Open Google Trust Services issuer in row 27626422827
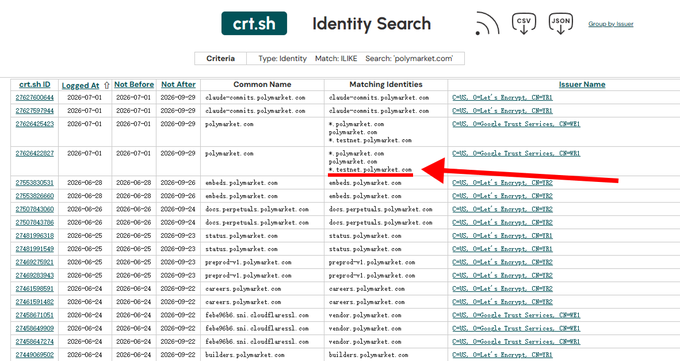680x361 pixels. tap(516, 154)
